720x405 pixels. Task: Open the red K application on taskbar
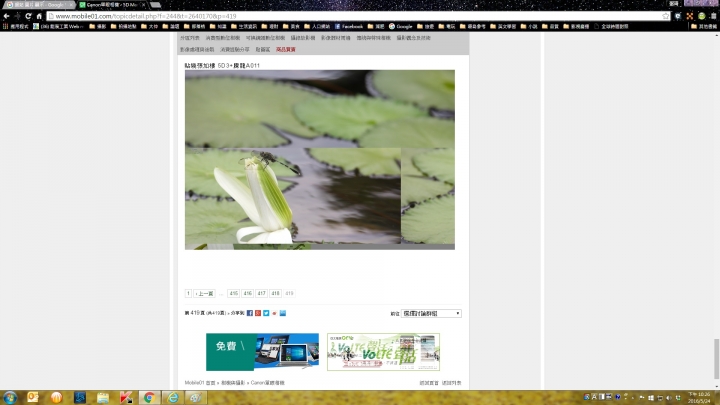[x=126, y=398]
